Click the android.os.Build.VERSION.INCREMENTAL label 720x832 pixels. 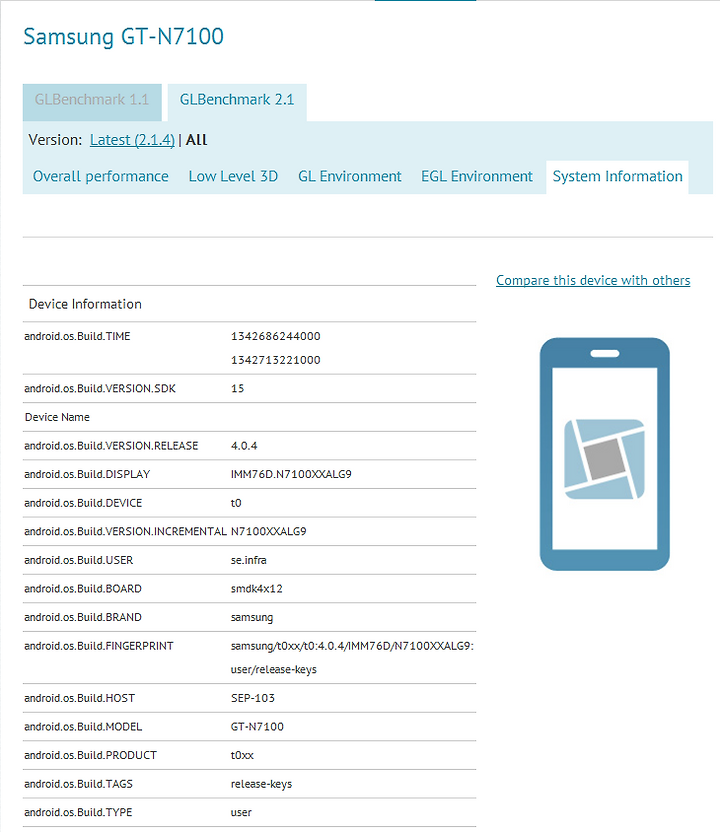(126, 532)
